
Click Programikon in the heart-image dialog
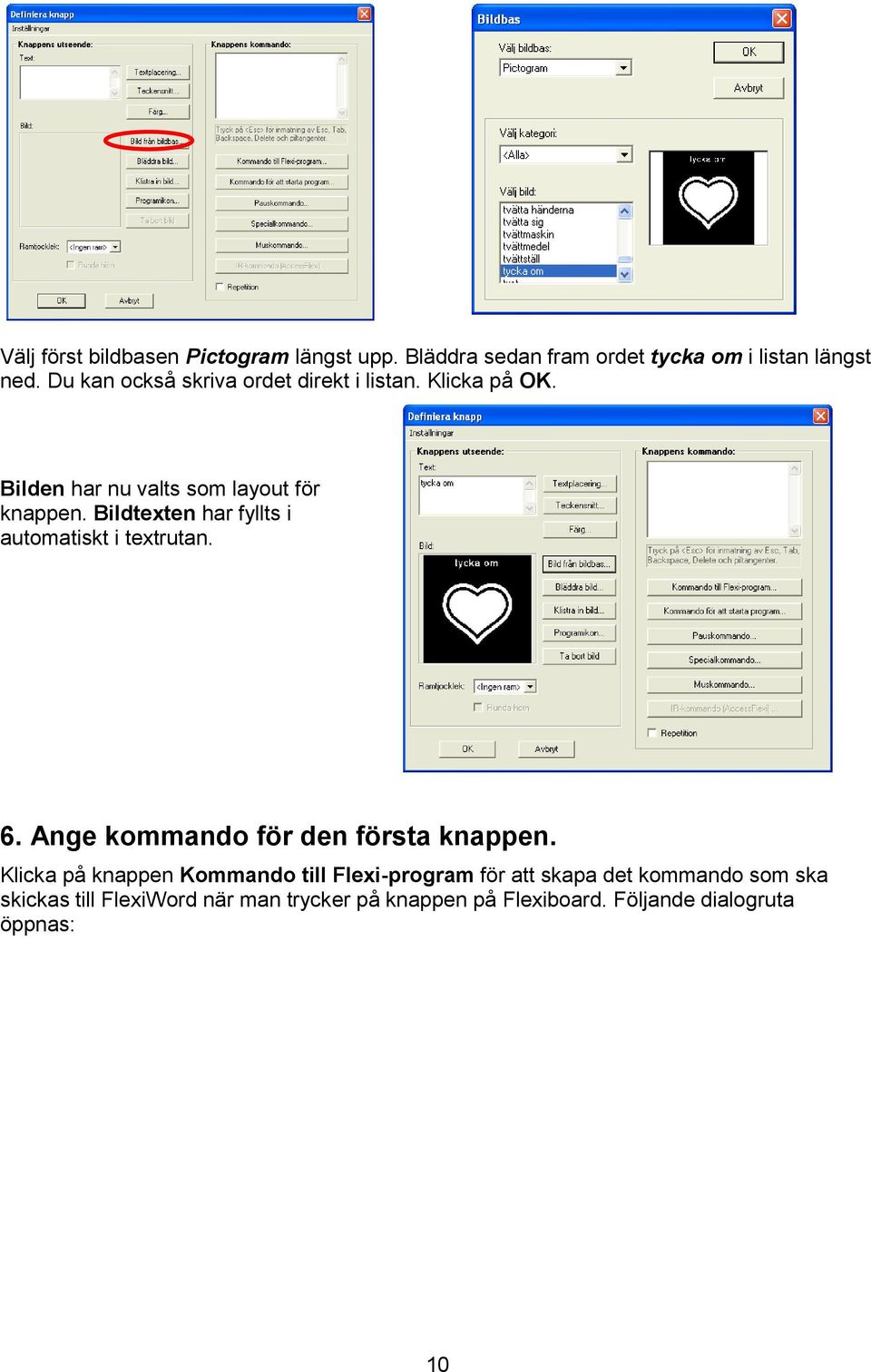click(579, 632)
